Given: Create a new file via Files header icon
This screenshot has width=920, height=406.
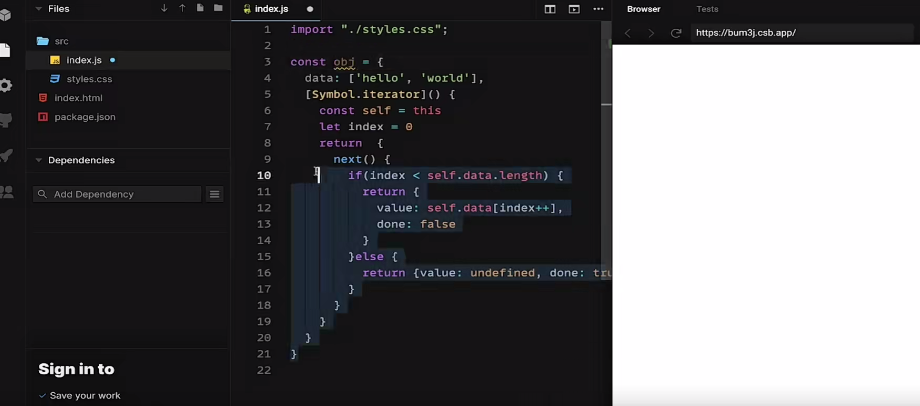Looking at the screenshot, I should click(x=200, y=8).
